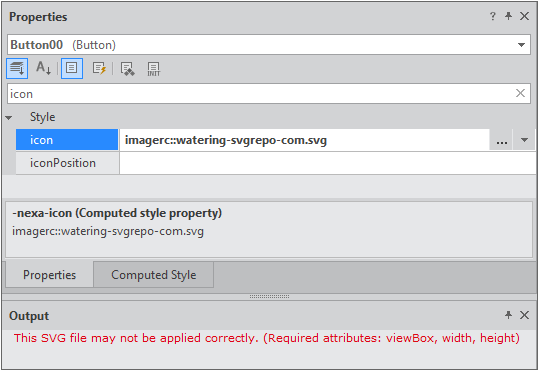Open help for Properties panel
538x370 pixels.
[x=493, y=16]
